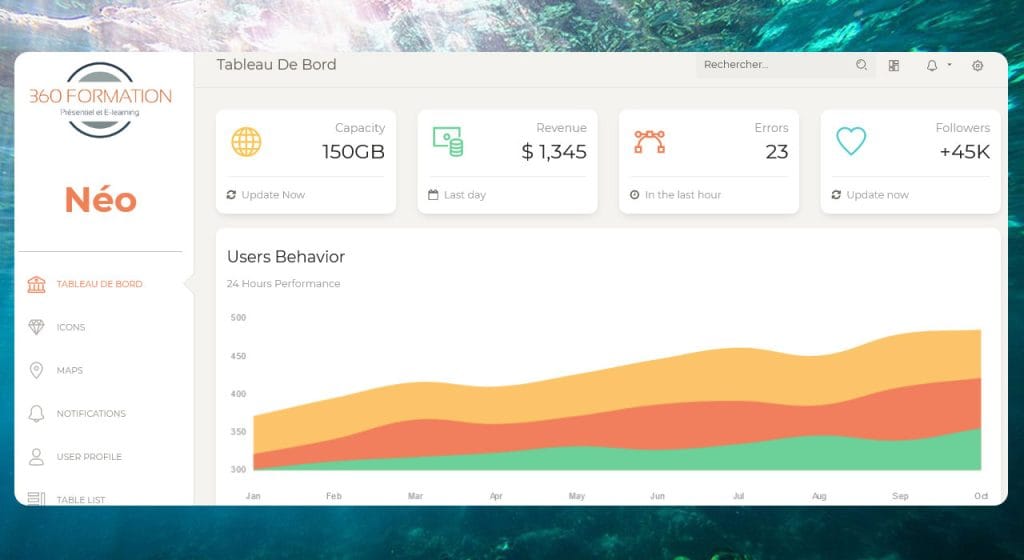Open Tableau De Bord sidebar item

pyautogui.click(x=99, y=284)
